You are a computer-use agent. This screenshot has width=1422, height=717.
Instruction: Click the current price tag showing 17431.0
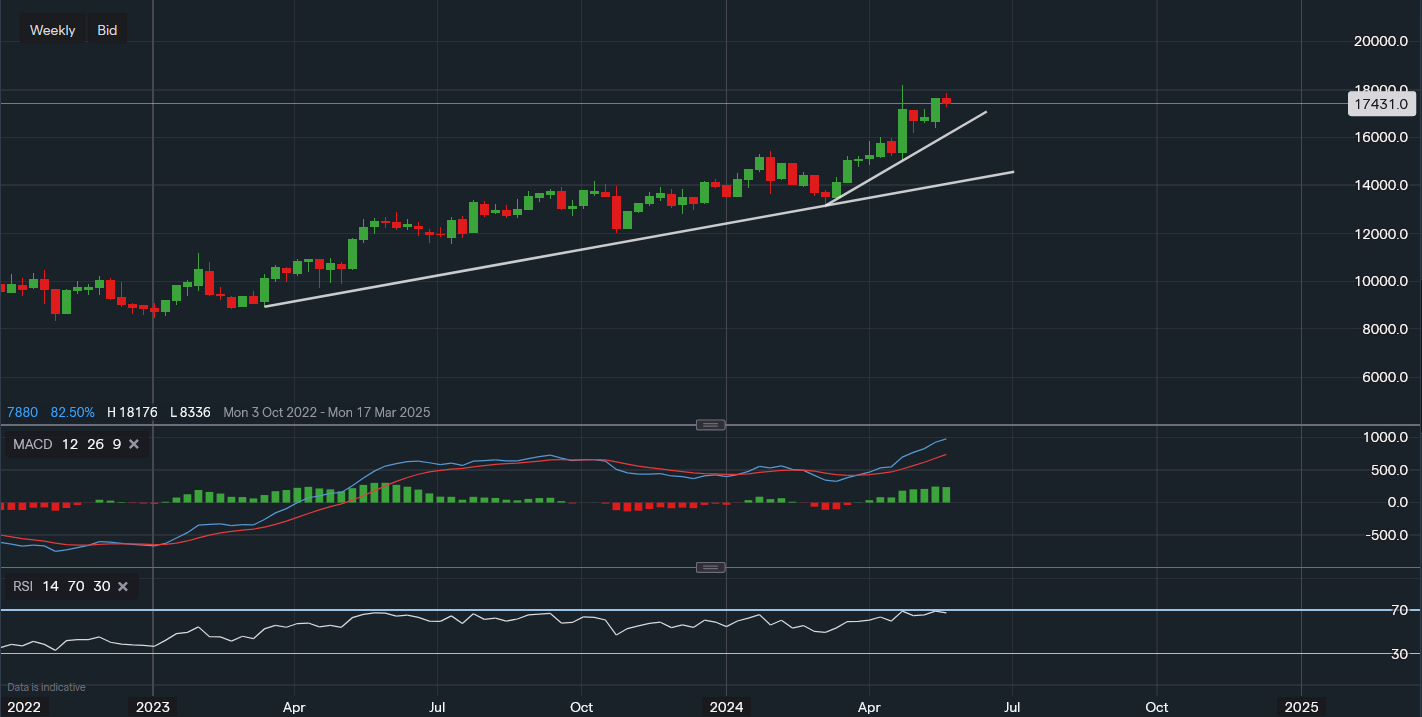pos(1382,104)
